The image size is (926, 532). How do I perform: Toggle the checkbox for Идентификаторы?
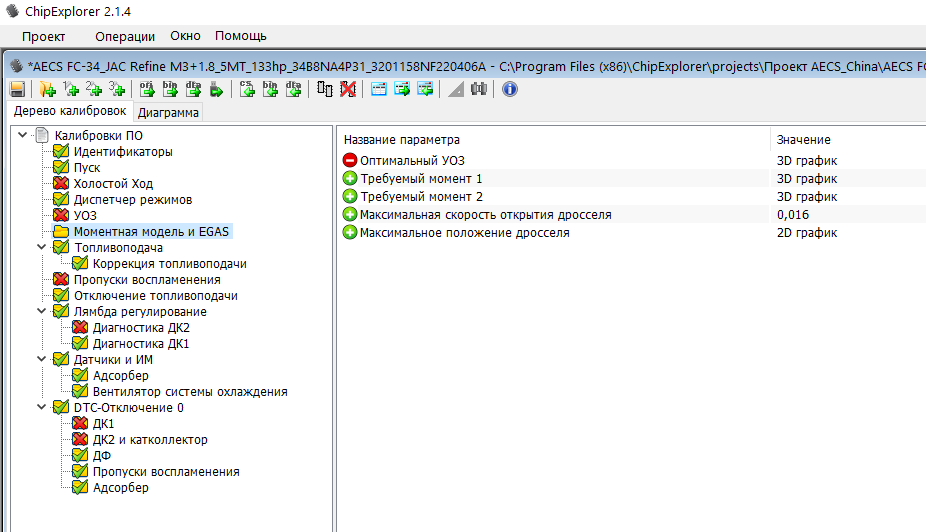coord(61,152)
